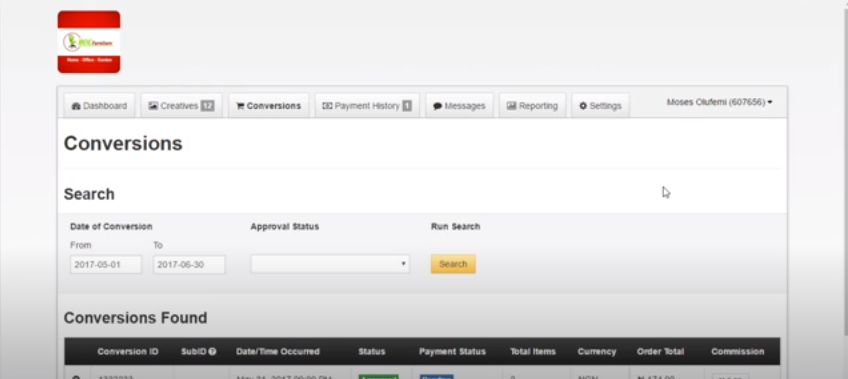
Task: Click the To date field 2017-06-30
Action: click(189, 264)
